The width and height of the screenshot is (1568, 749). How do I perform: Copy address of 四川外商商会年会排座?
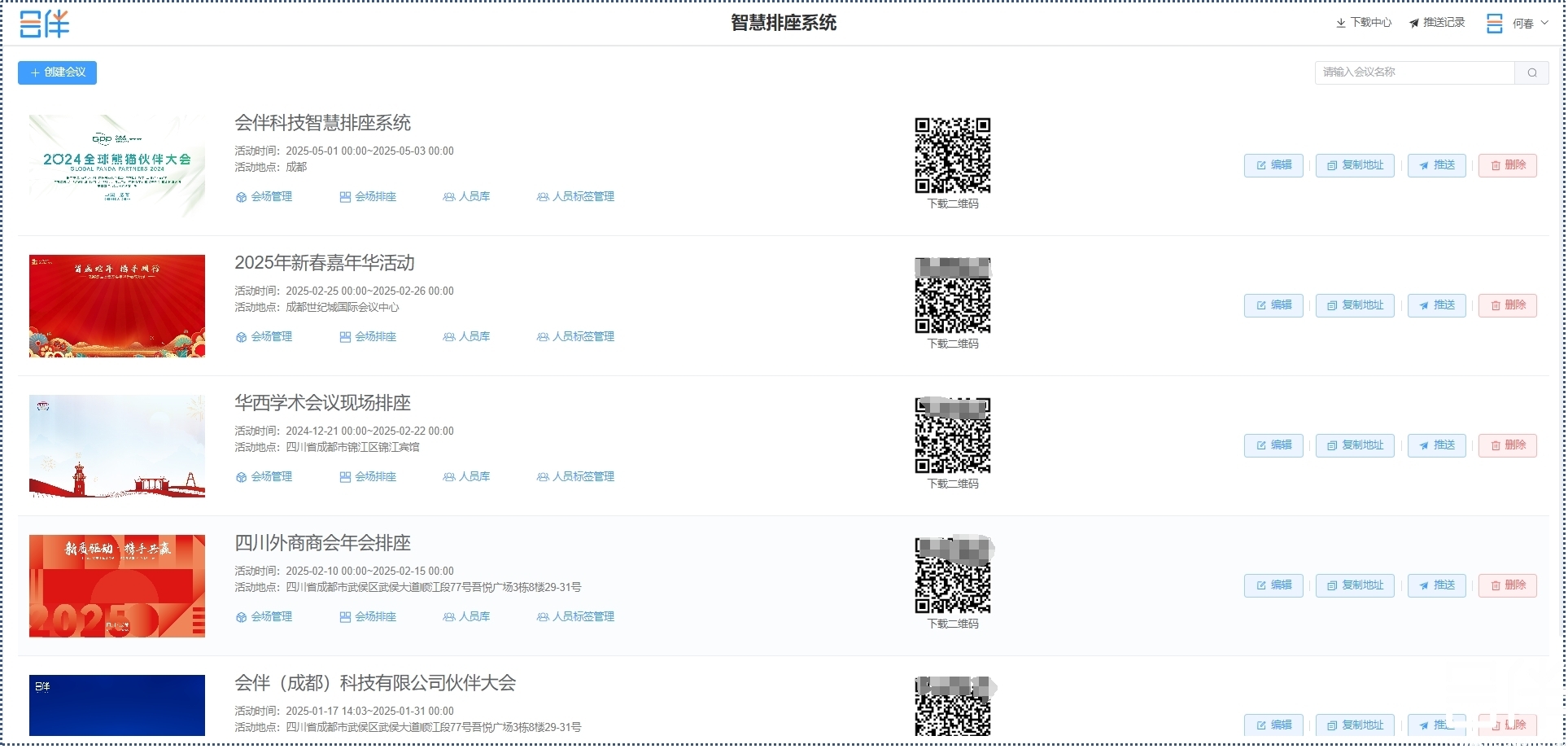click(x=1355, y=585)
